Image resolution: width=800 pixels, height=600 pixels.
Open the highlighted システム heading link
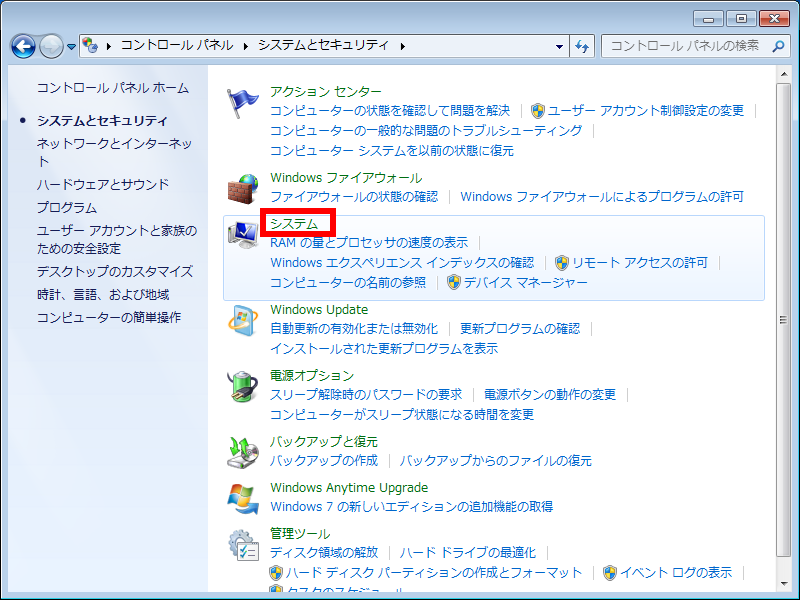pyautogui.click(x=294, y=224)
